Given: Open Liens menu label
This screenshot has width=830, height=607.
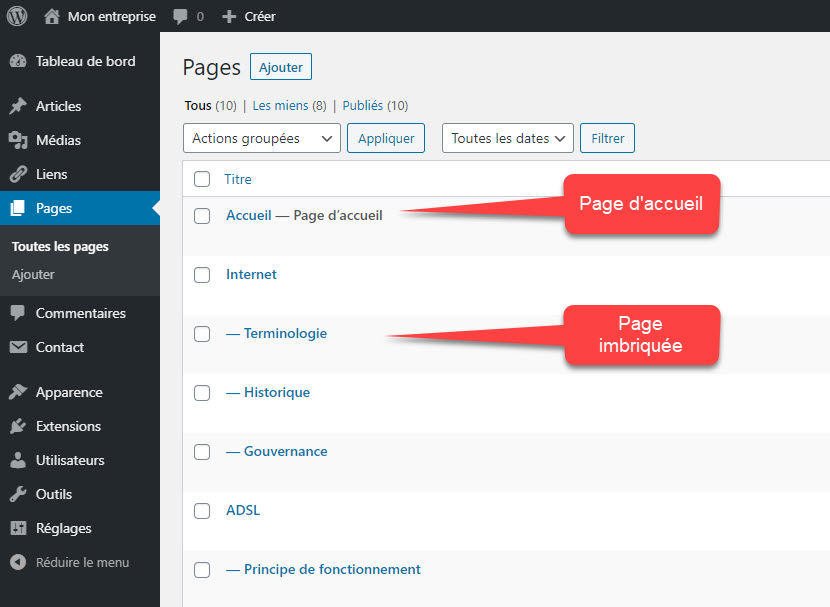Looking at the screenshot, I should pyautogui.click(x=51, y=174).
